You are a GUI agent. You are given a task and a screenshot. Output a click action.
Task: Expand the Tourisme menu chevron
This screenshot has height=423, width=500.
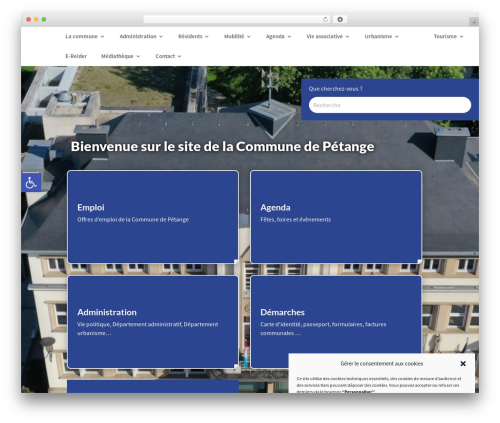[461, 37]
